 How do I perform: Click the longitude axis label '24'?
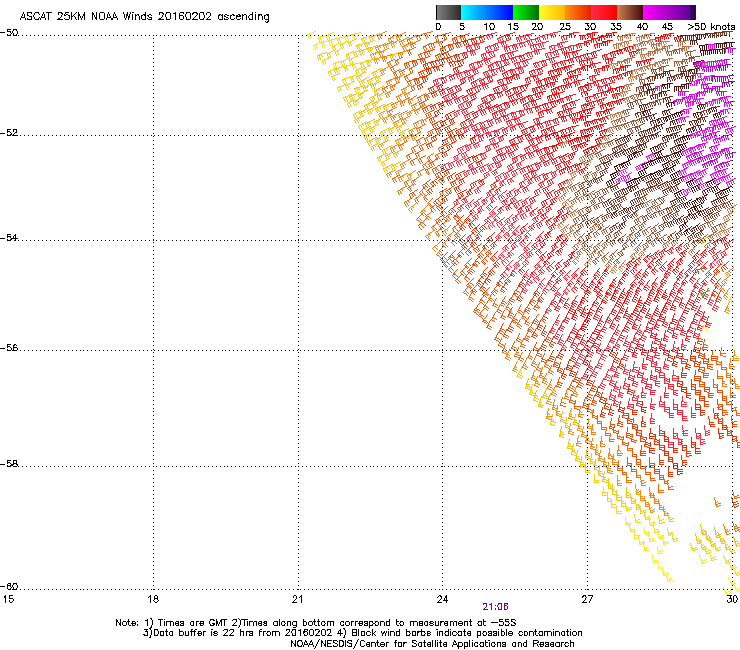(442, 599)
